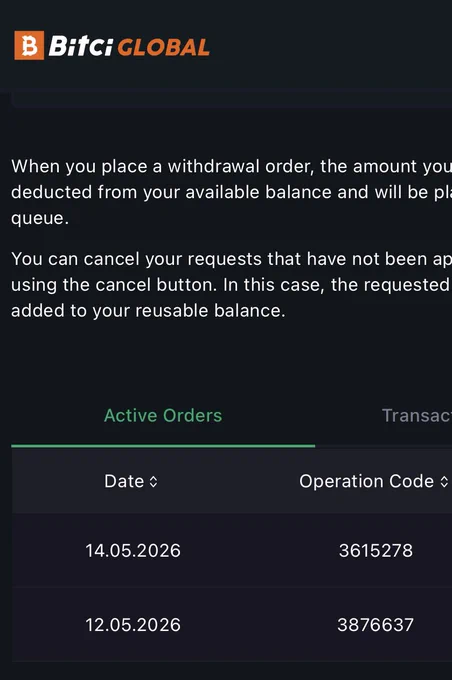The height and width of the screenshot is (680, 452).
Task: Click operation code 3615278
Action: tap(376, 551)
